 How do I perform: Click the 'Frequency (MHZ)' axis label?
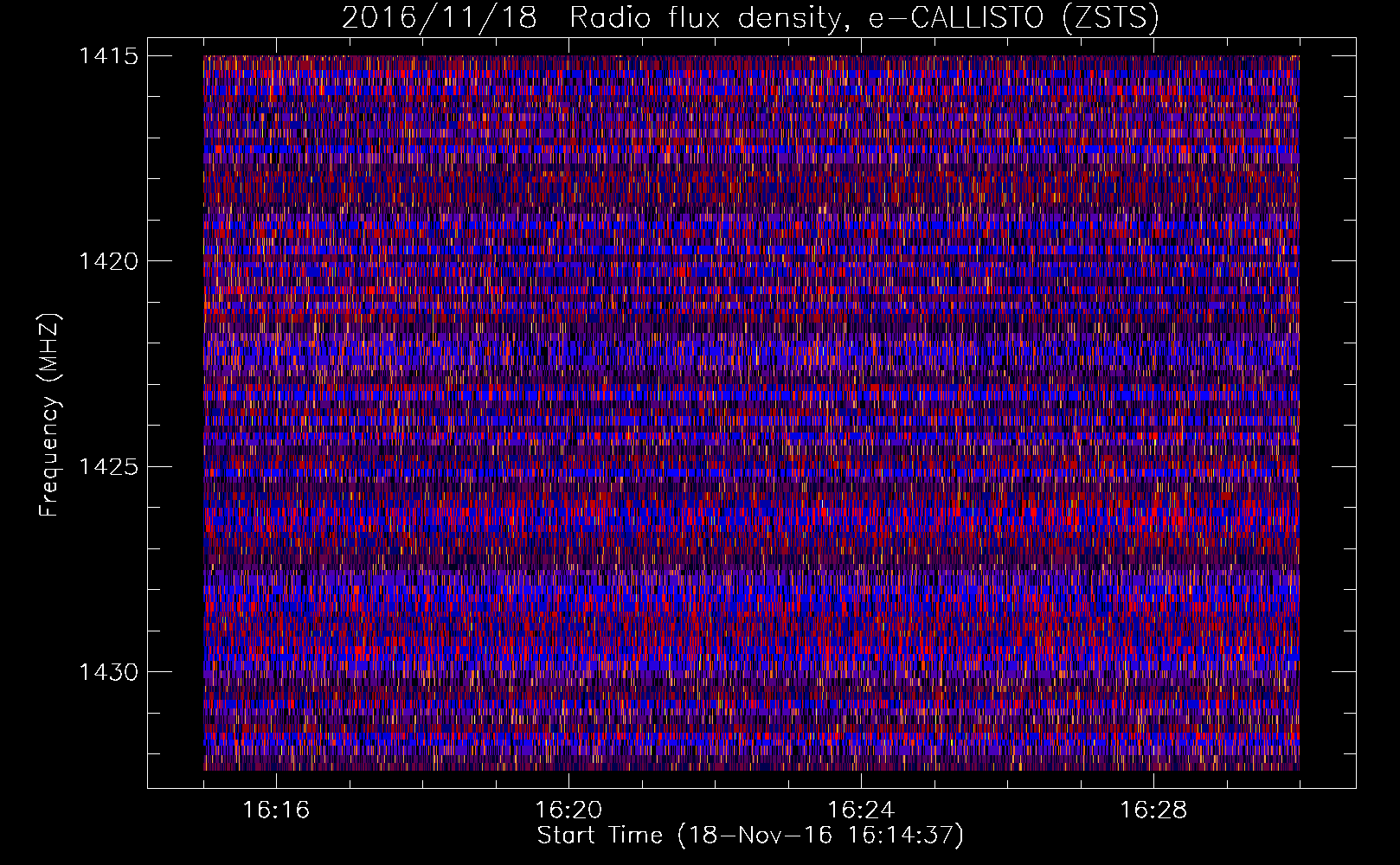point(50,416)
